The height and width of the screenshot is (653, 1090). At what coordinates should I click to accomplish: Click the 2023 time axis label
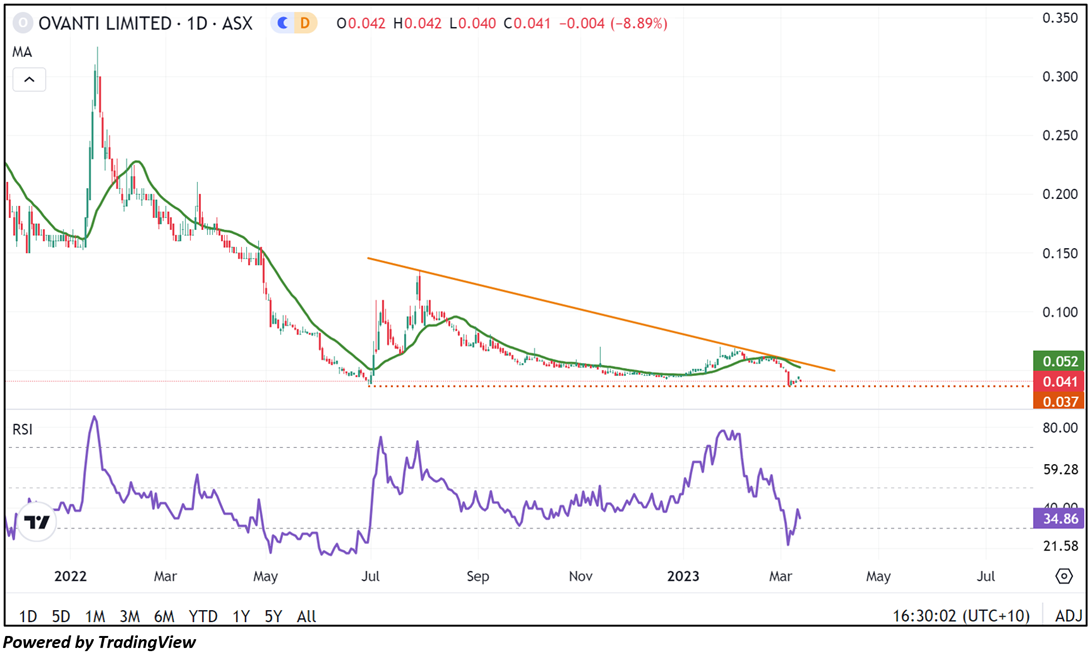683,577
